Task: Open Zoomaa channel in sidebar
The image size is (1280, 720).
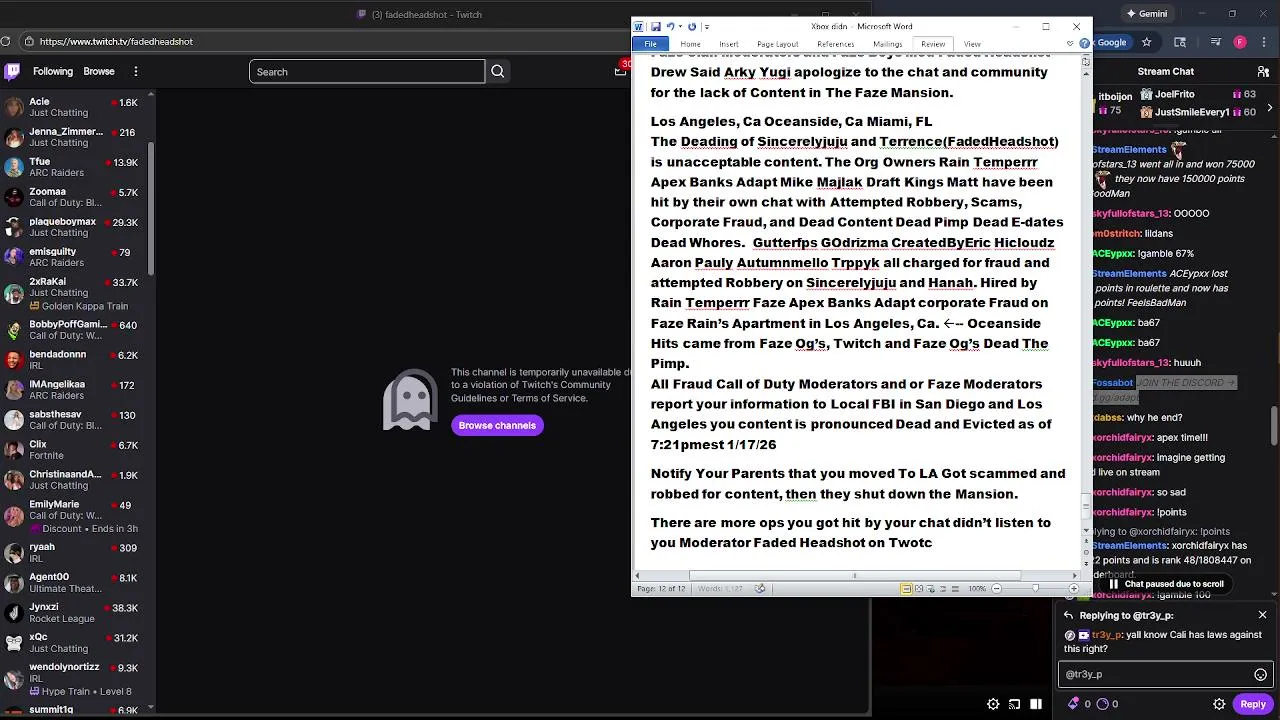Action: pos(75,196)
